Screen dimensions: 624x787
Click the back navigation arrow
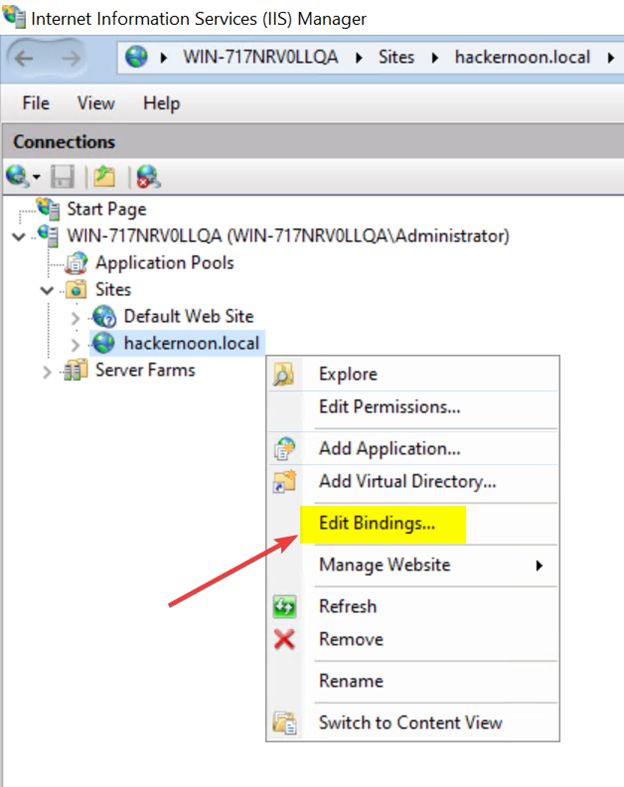[x=24, y=59]
